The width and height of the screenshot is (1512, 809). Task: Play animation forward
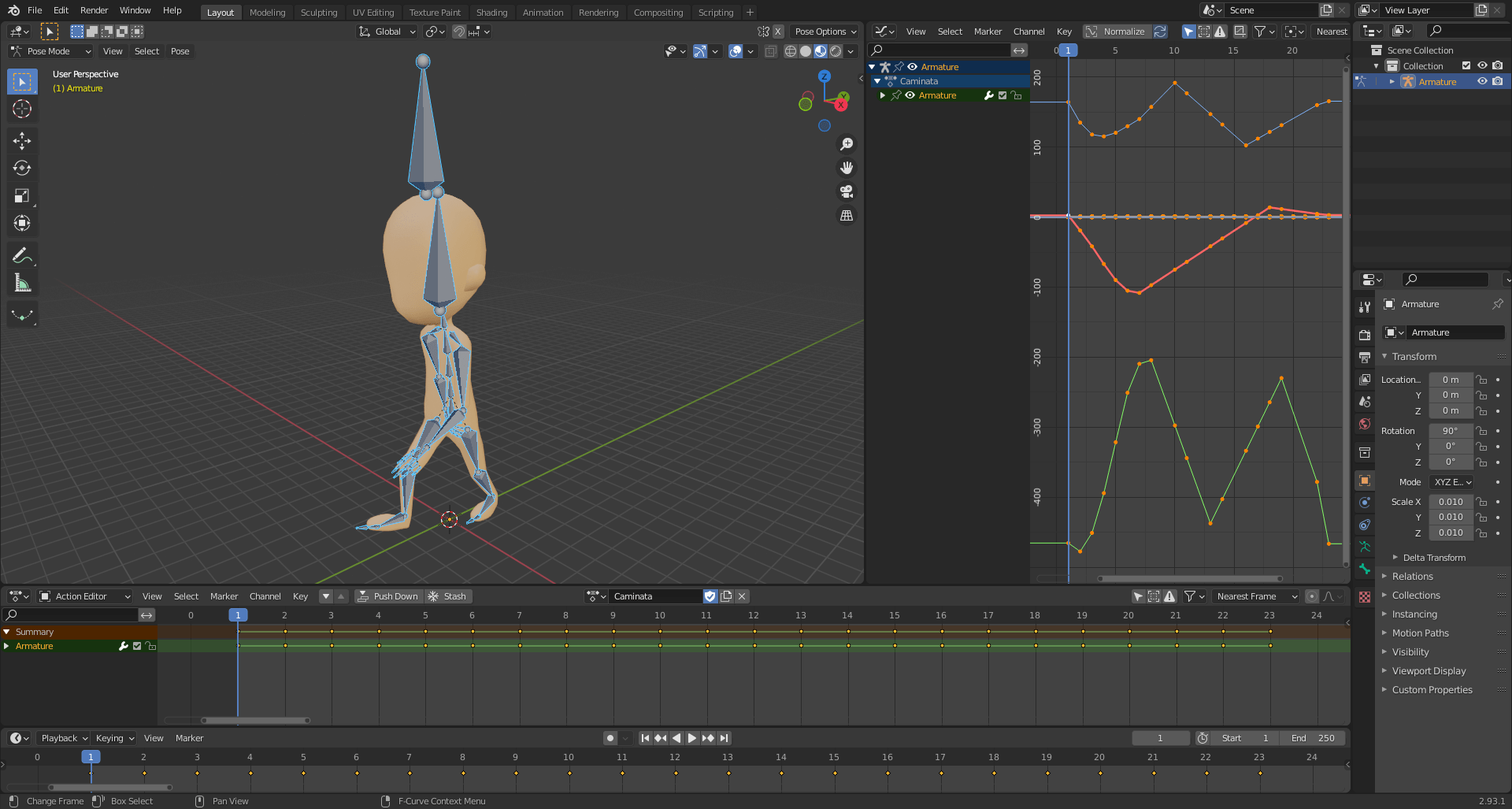[x=692, y=738]
